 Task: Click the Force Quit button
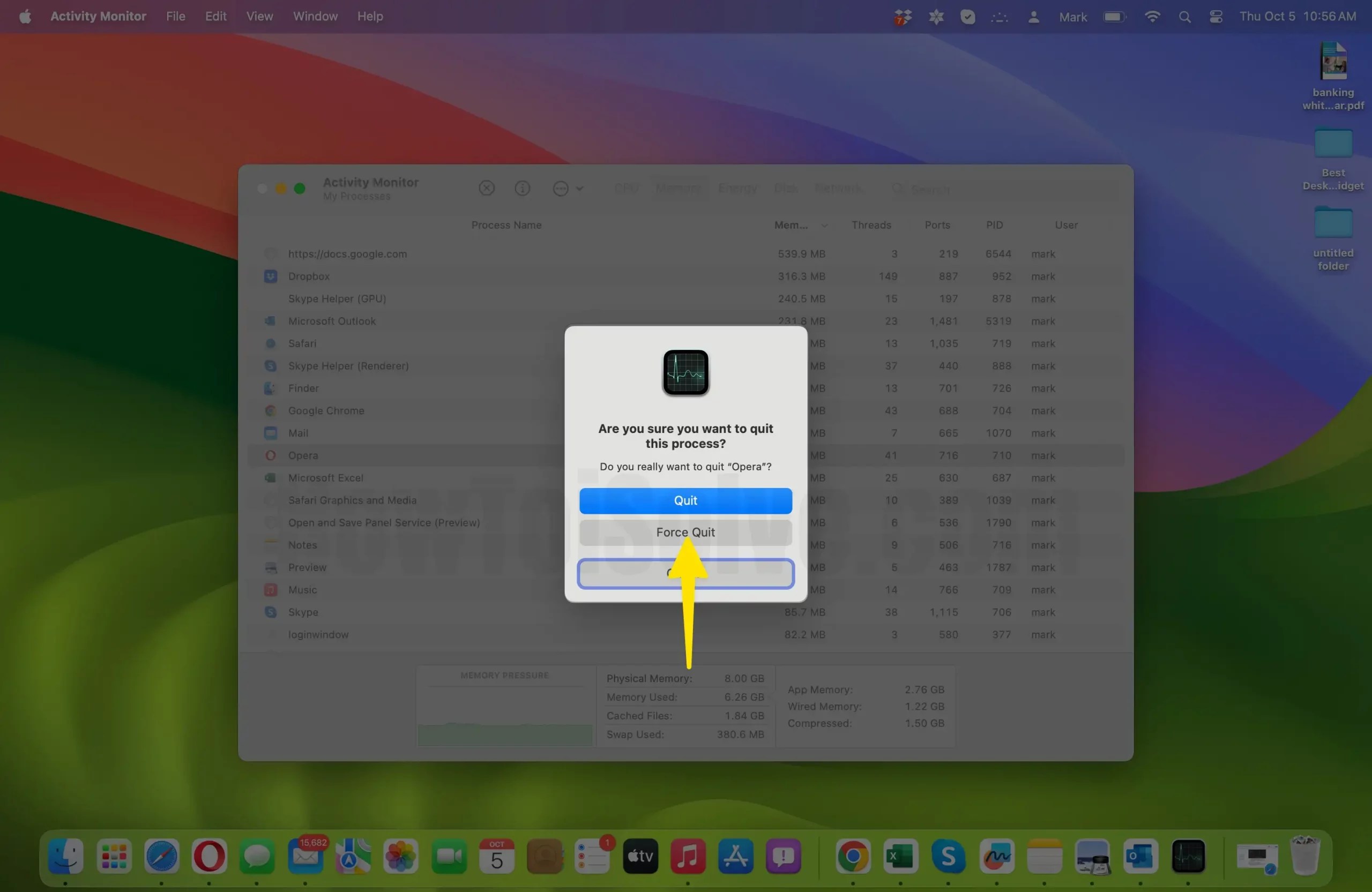point(685,532)
